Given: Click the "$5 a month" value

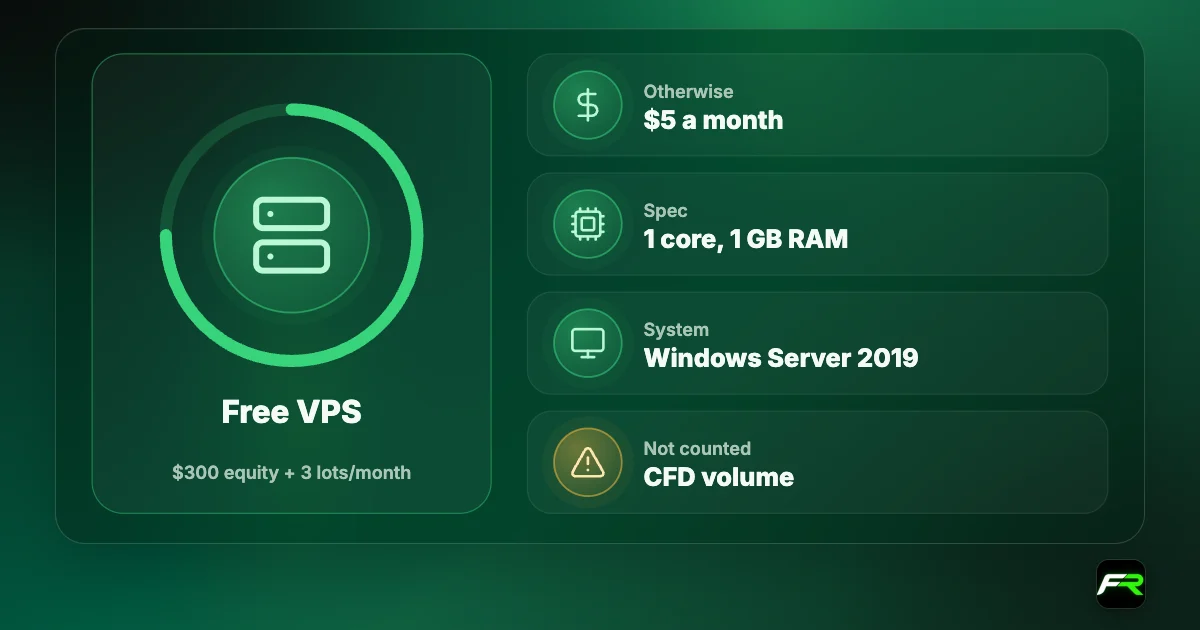Looking at the screenshot, I should click(713, 120).
